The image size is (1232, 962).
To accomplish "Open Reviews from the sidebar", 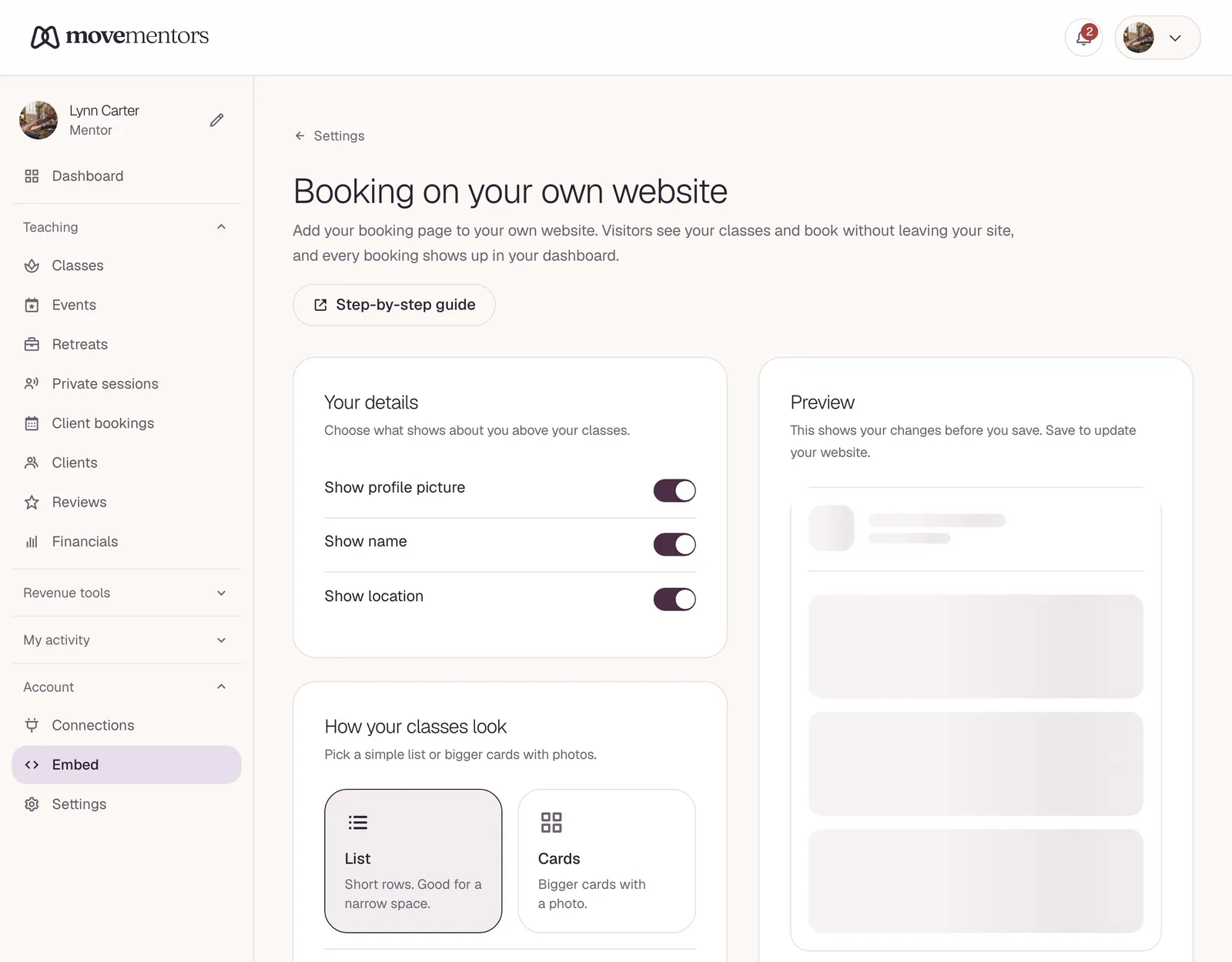I will pyautogui.click(x=126, y=503).
